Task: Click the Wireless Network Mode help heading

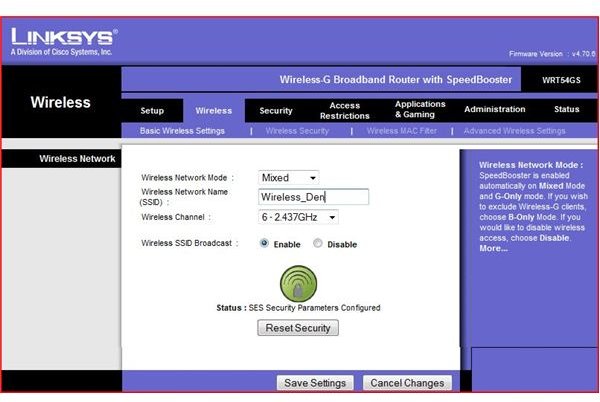Action: pos(531,165)
